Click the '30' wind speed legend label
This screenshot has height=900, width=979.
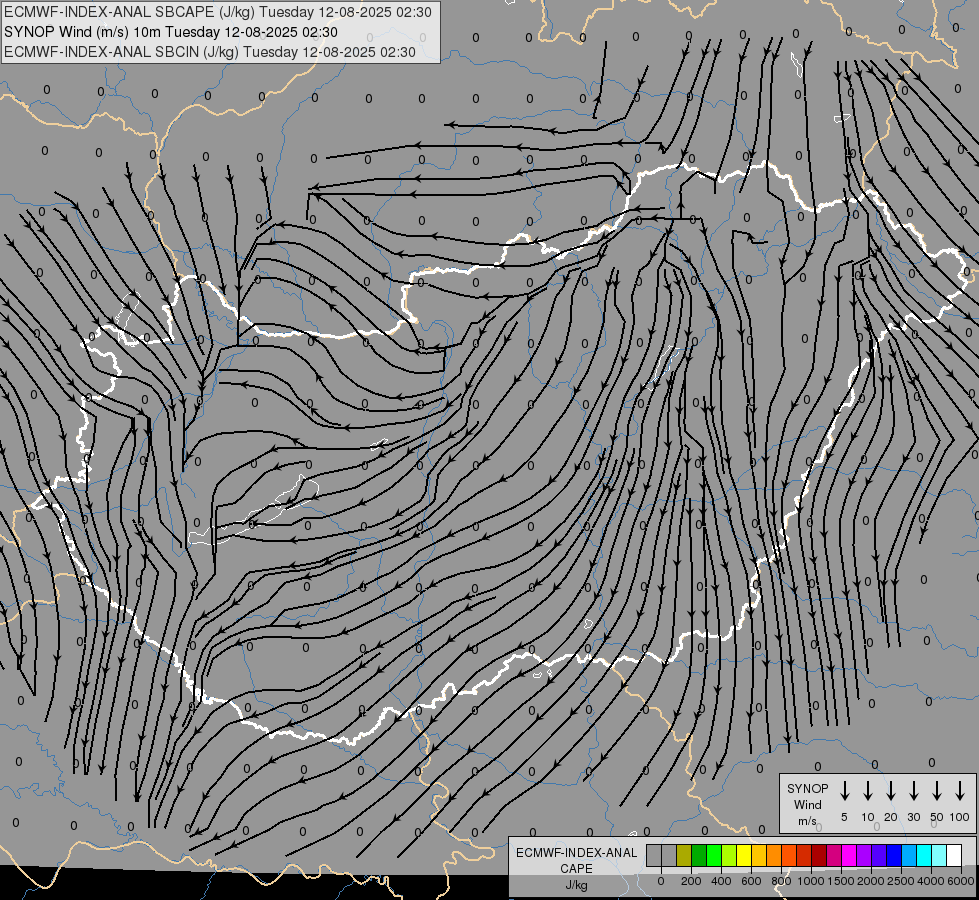point(914,817)
